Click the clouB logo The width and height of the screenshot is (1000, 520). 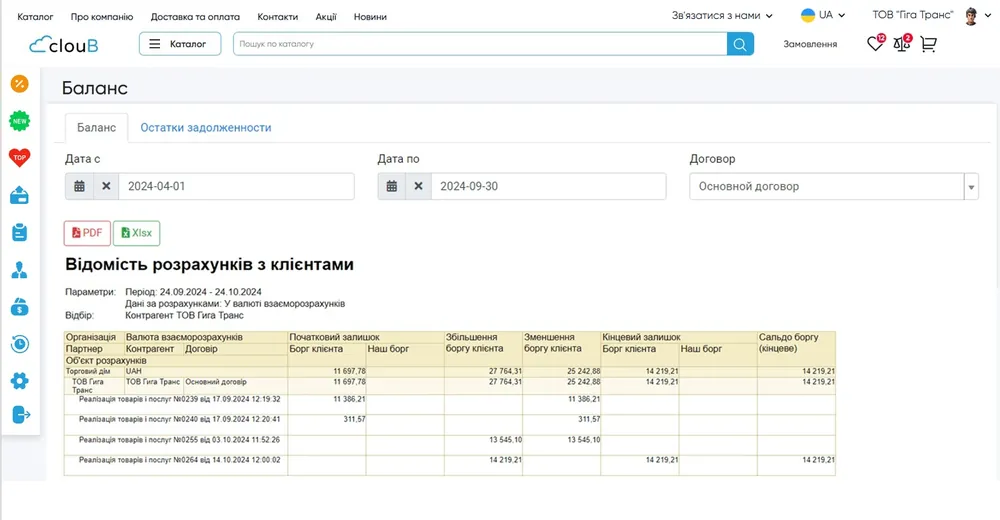[x=64, y=44]
